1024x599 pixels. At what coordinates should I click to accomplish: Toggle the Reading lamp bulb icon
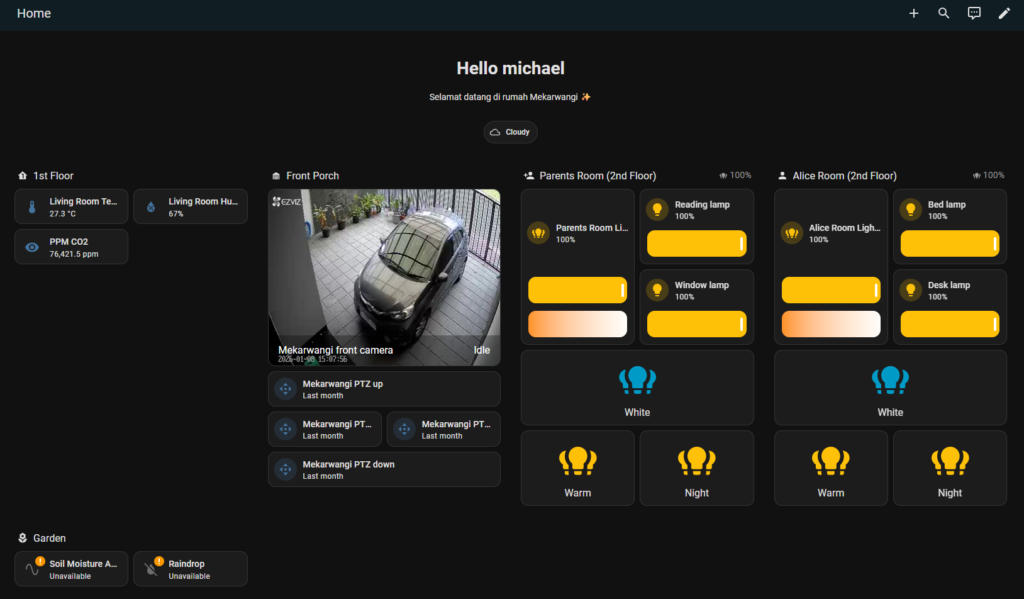tap(657, 209)
